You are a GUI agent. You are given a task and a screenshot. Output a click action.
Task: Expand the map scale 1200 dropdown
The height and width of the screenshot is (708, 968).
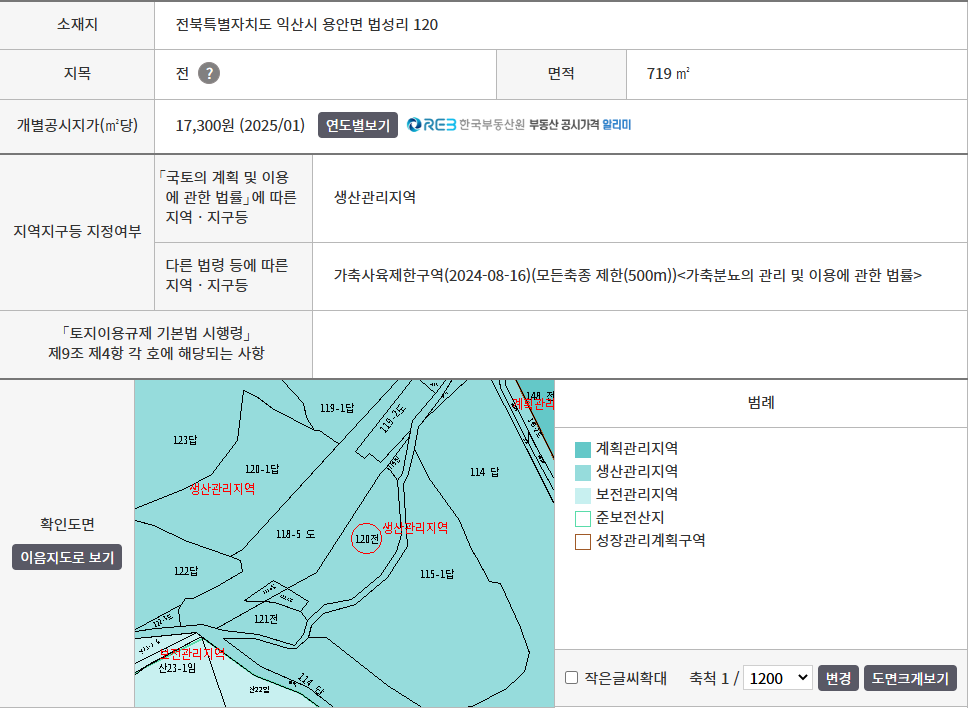coord(778,678)
